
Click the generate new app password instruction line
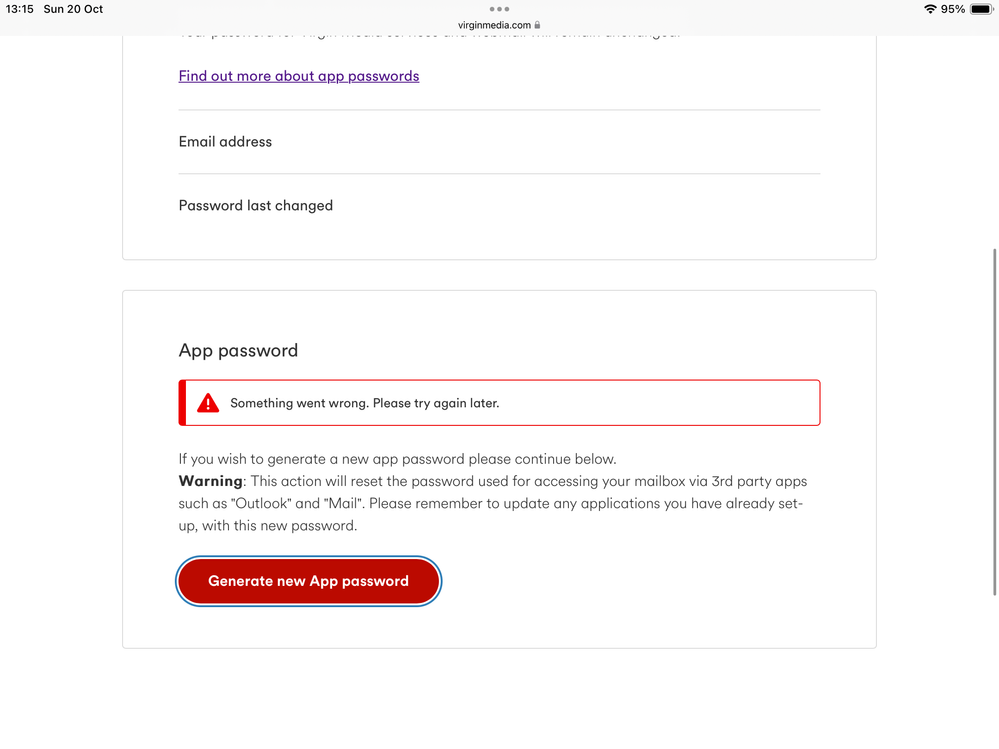pos(398,459)
